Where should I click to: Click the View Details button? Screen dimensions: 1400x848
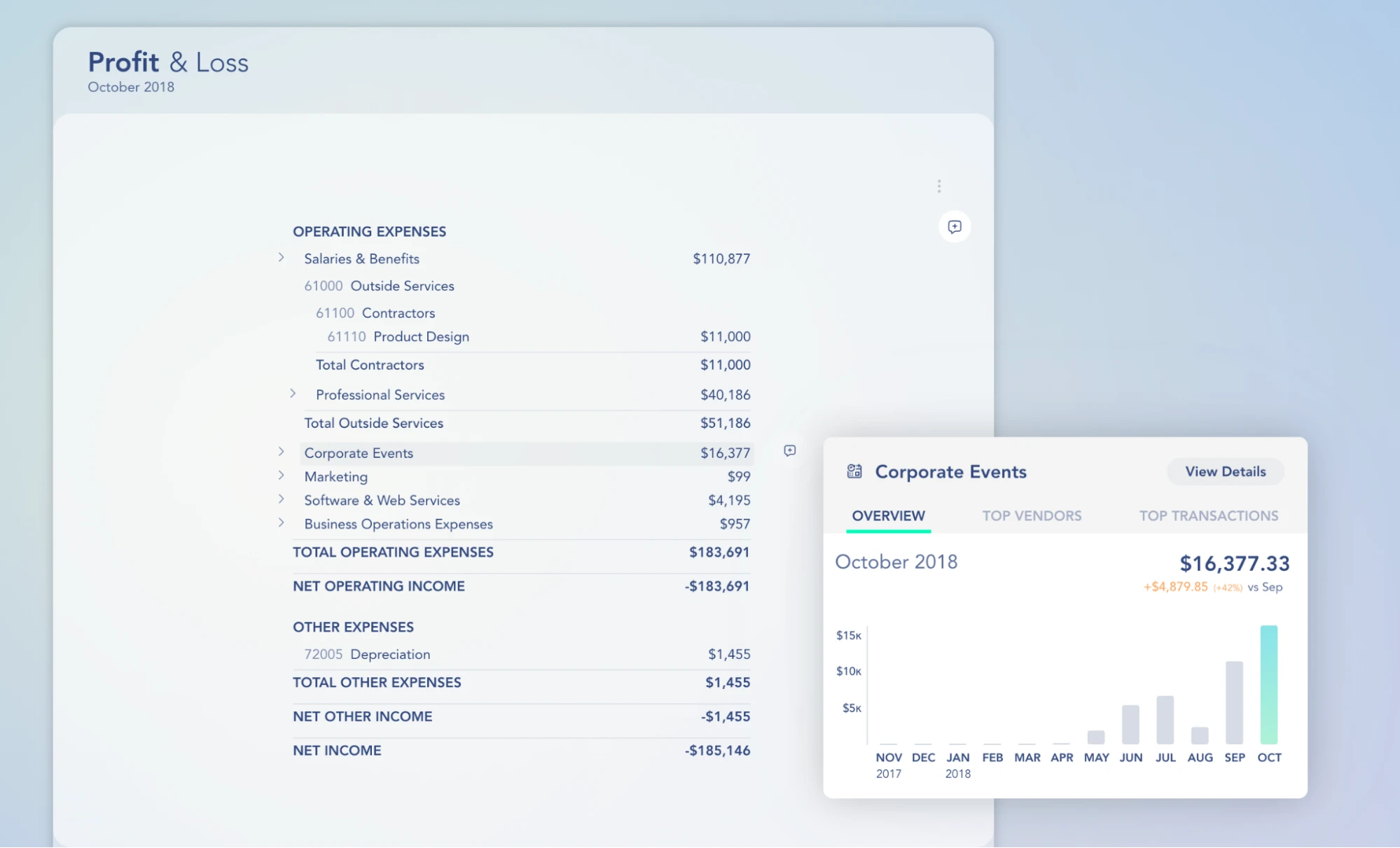point(1225,471)
